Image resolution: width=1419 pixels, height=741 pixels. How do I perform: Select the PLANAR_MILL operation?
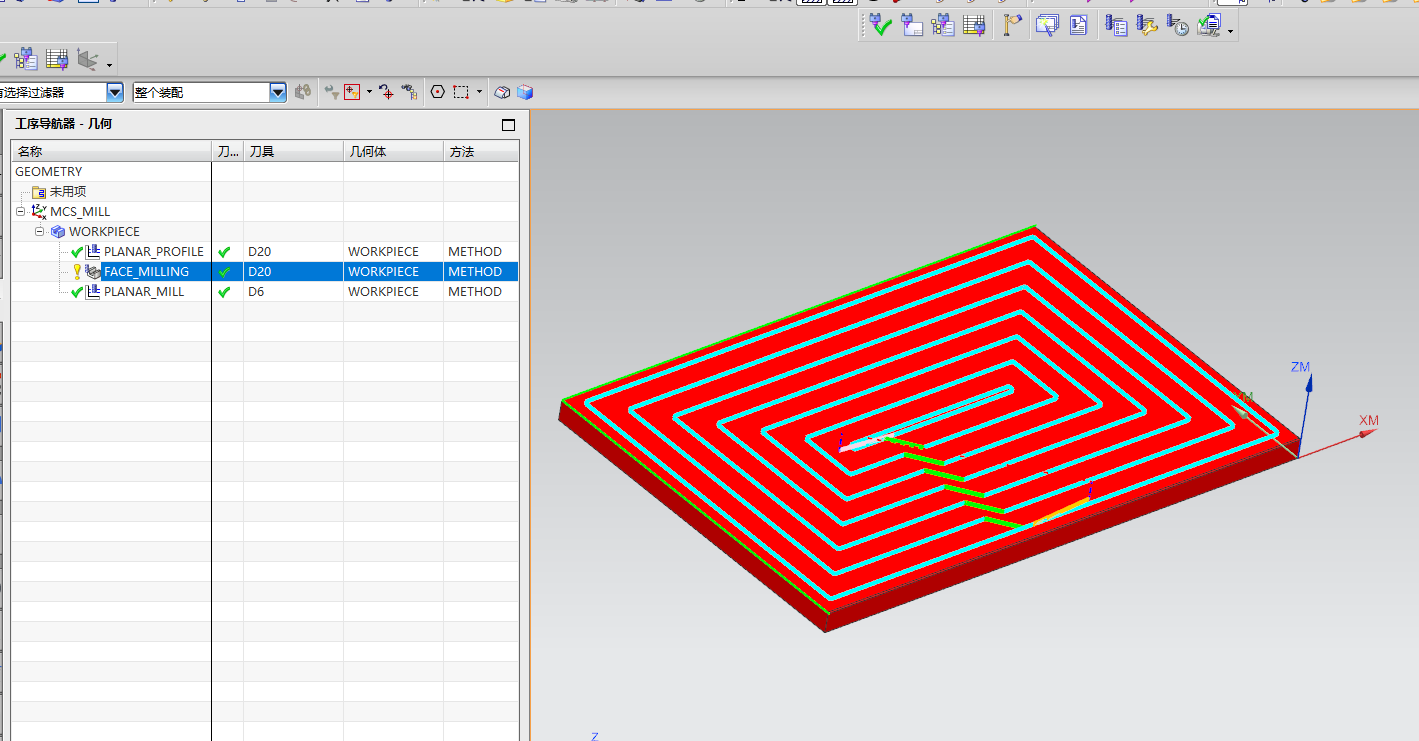click(x=144, y=292)
